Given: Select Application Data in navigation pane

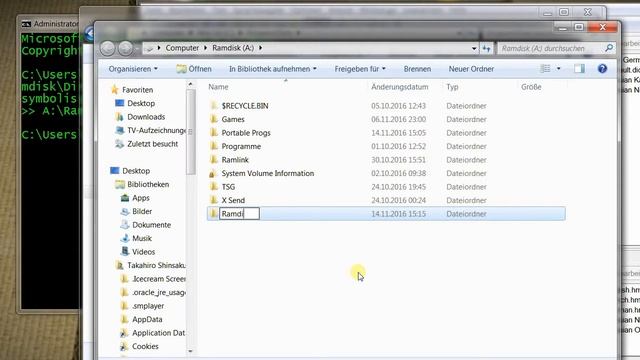Looking at the screenshot, I should pyautogui.click(x=158, y=333).
